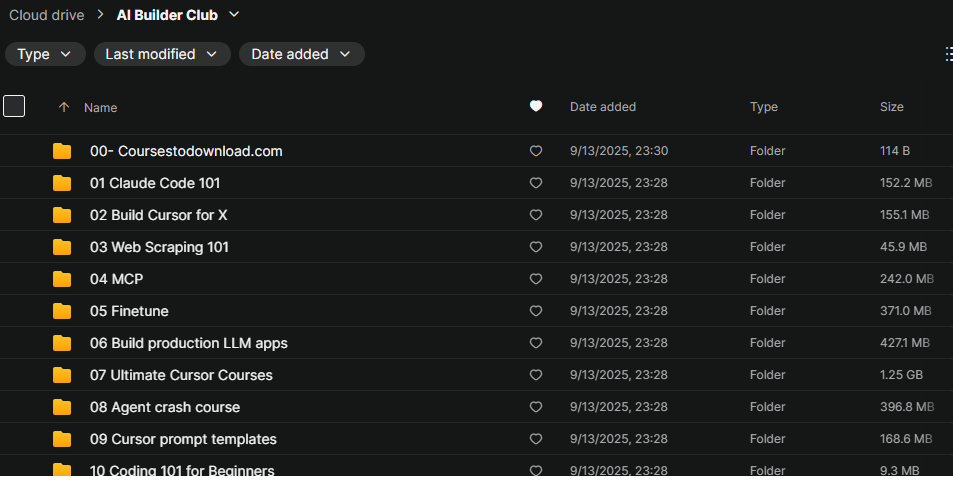Mark 05 Finetune as favorite
The height and width of the screenshot is (480, 953).
535,311
